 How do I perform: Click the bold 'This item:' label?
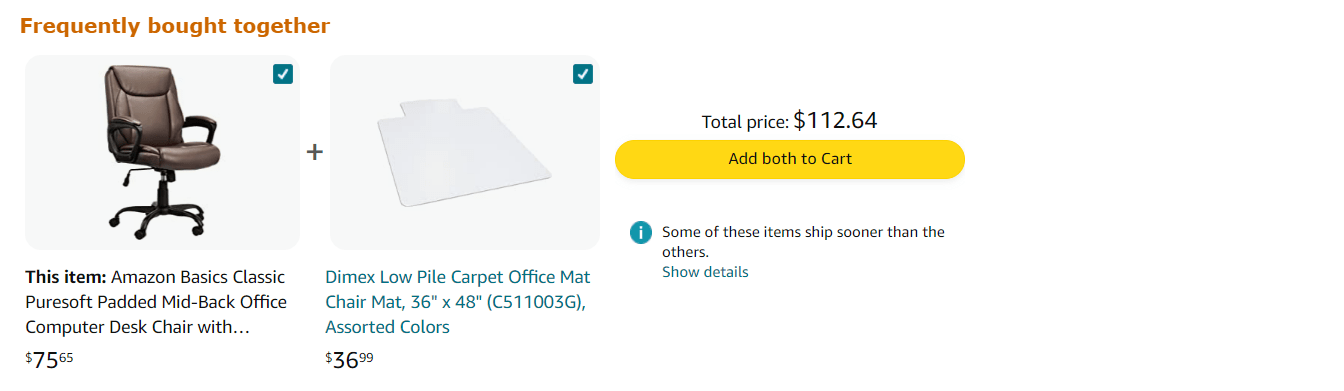tap(66, 277)
